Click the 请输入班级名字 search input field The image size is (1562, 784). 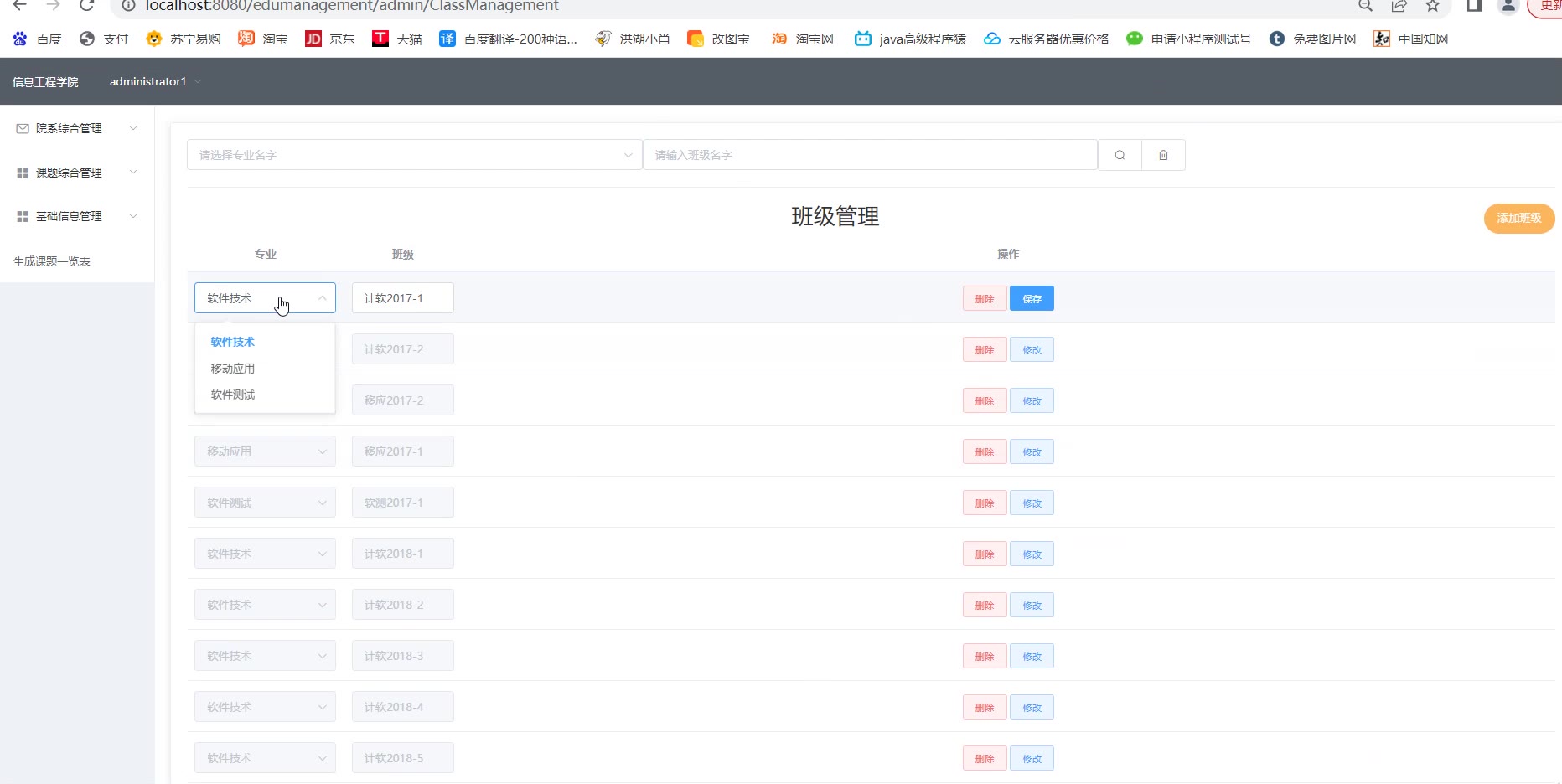[869, 155]
